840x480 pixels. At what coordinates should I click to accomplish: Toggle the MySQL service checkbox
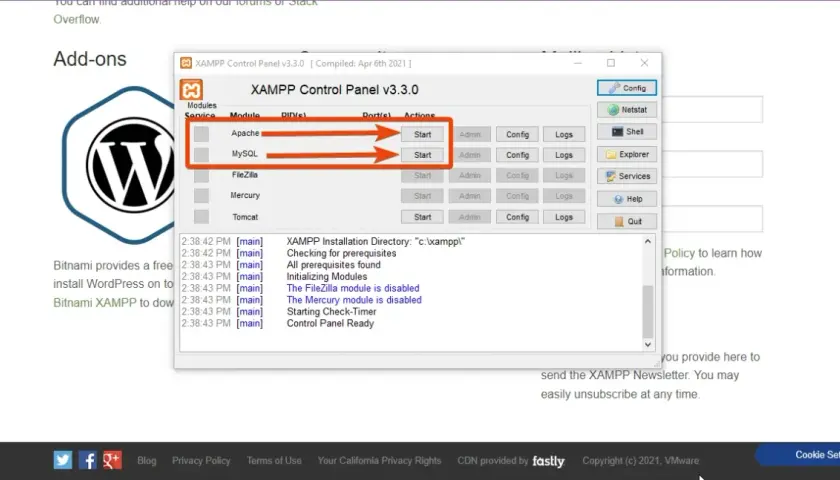click(201, 154)
